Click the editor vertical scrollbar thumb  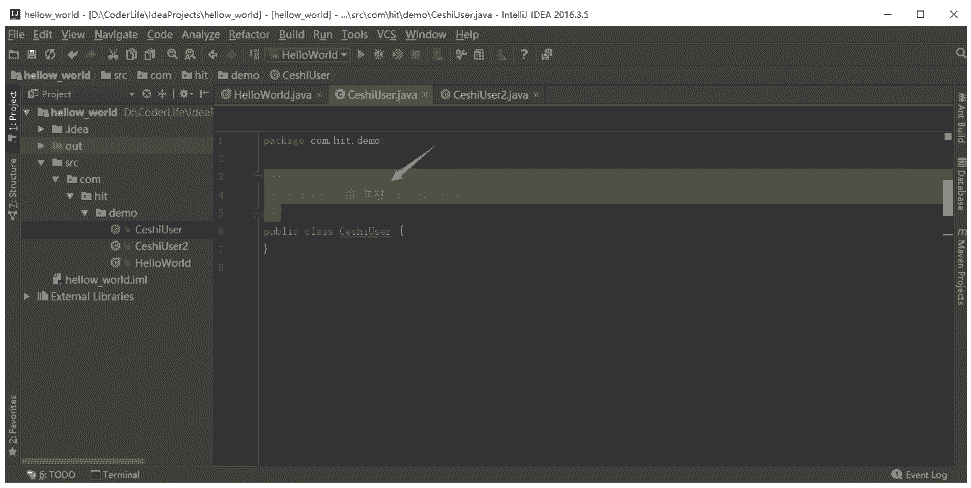948,191
